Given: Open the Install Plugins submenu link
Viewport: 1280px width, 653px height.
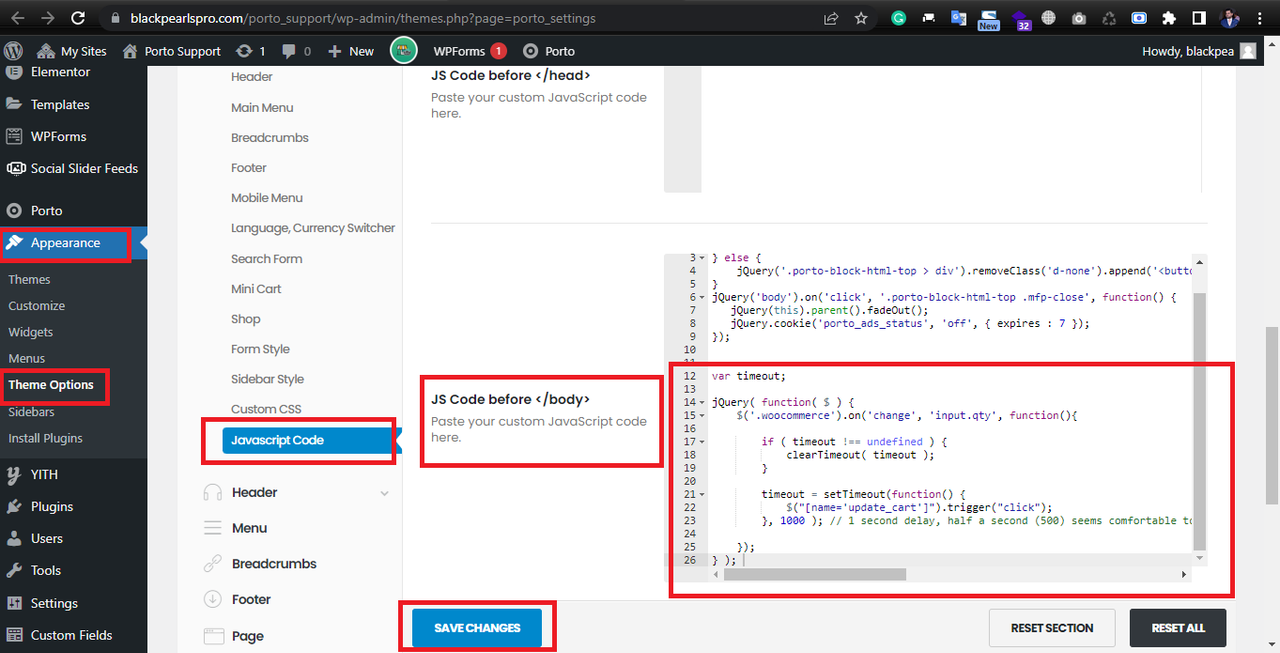Looking at the screenshot, I should coord(45,438).
